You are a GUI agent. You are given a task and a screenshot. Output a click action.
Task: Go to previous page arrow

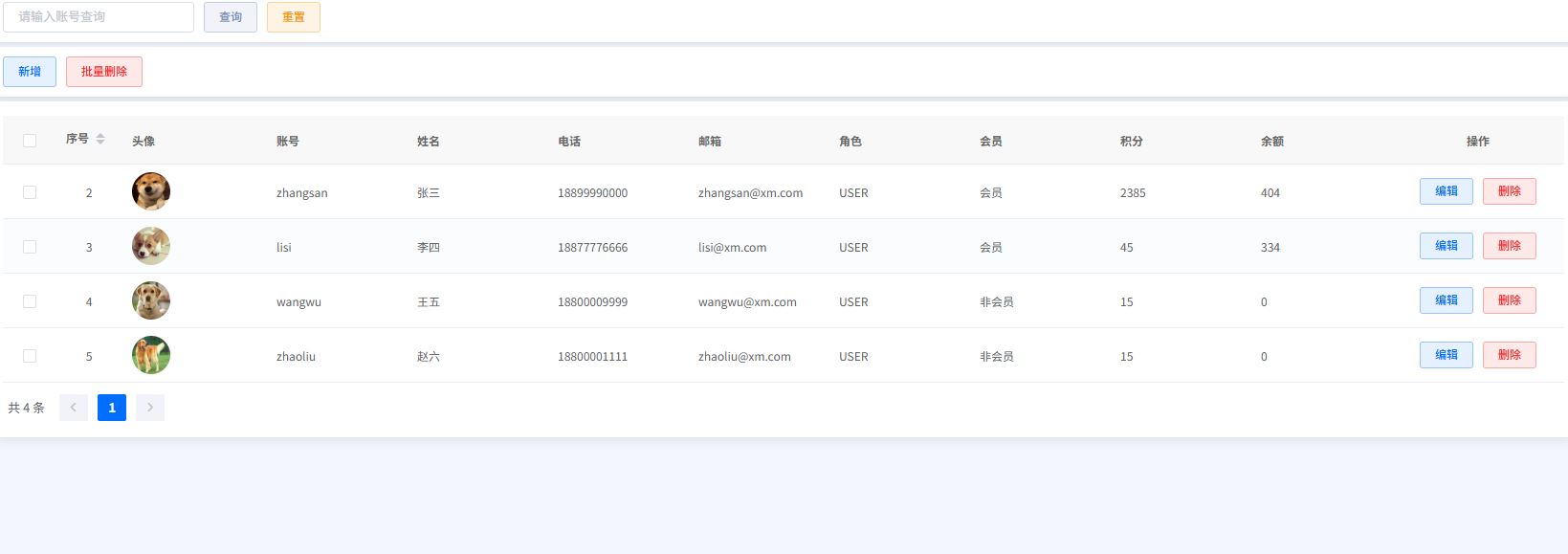tap(74, 408)
